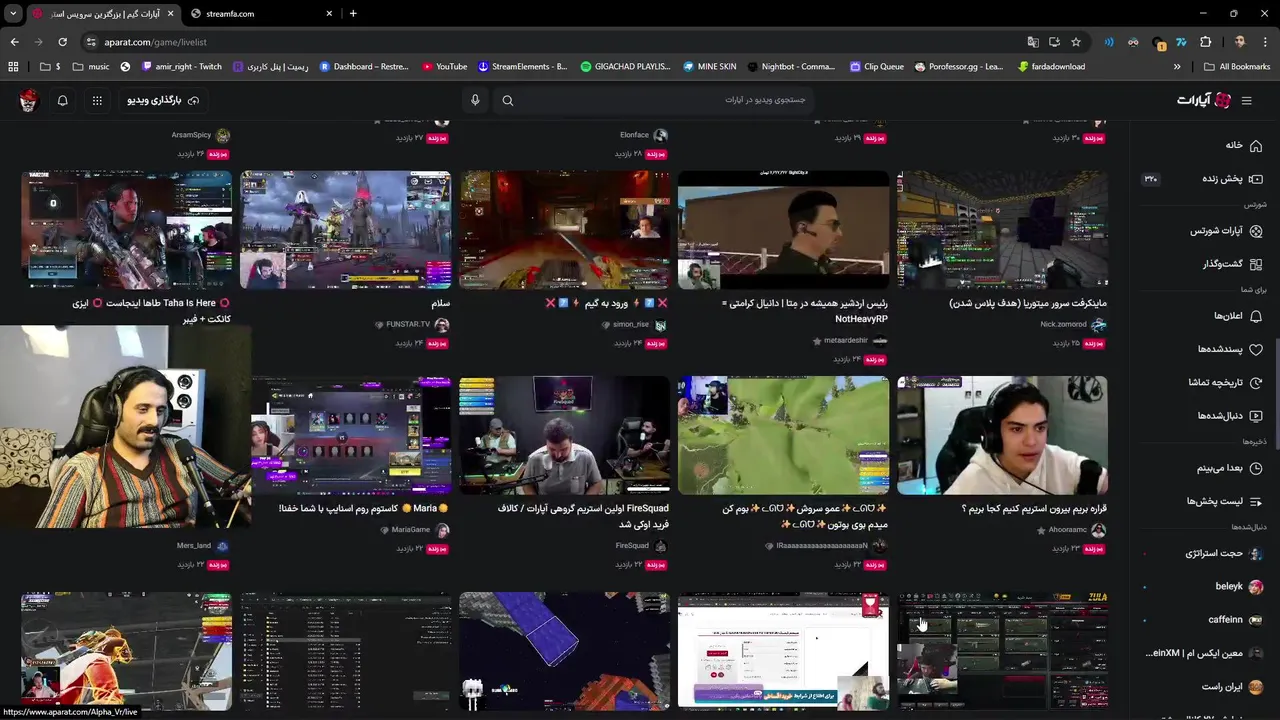
Task: Switch to the Aparat Game tab
Action: (102, 14)
